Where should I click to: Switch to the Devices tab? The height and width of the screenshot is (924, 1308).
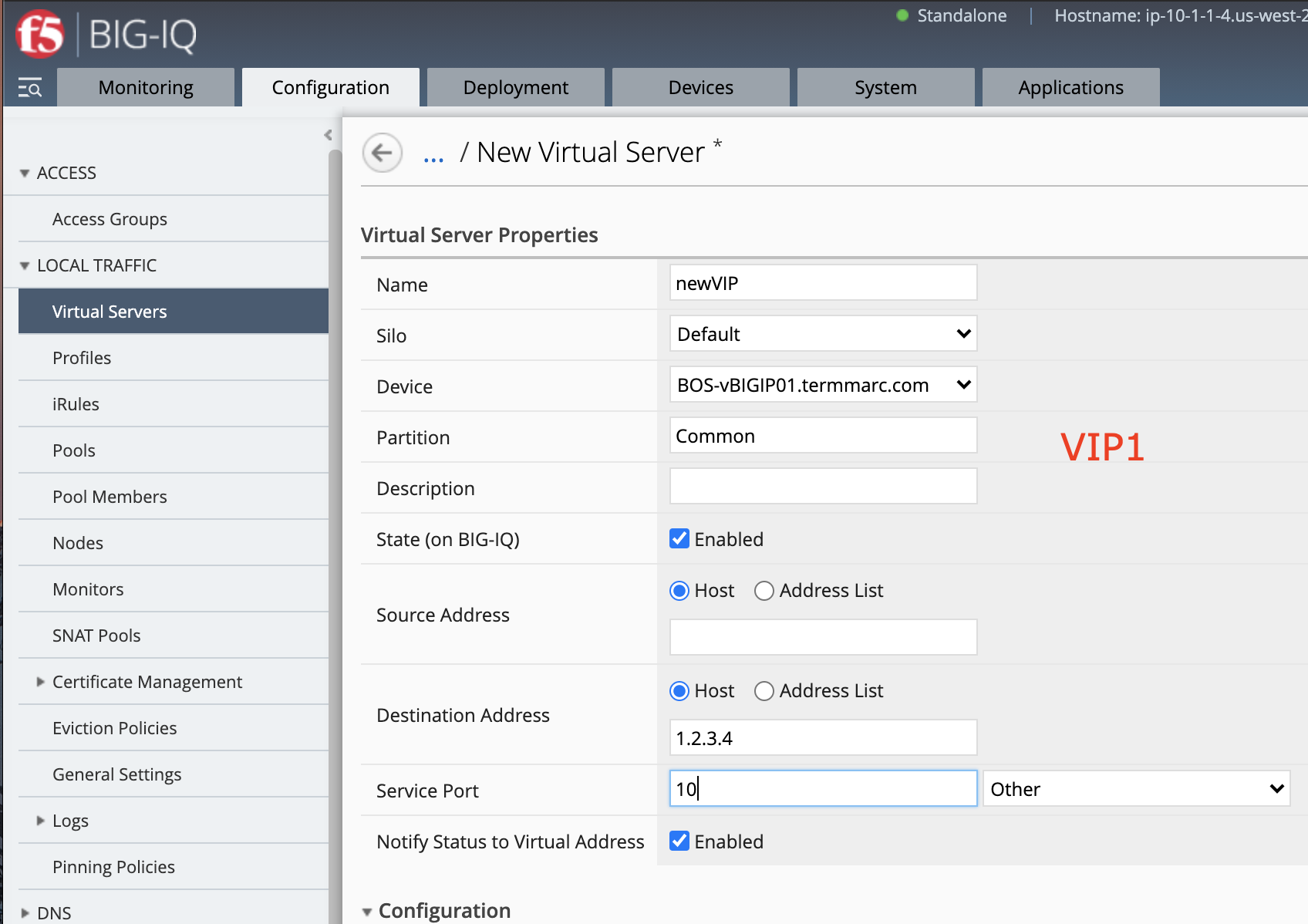pyautogui.click(x=700, y=87)
